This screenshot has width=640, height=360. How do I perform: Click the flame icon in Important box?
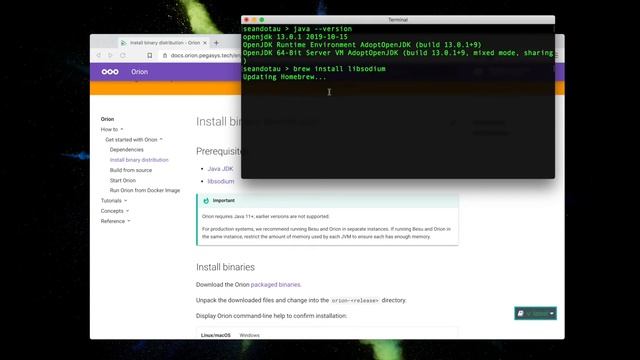[206, 201]
